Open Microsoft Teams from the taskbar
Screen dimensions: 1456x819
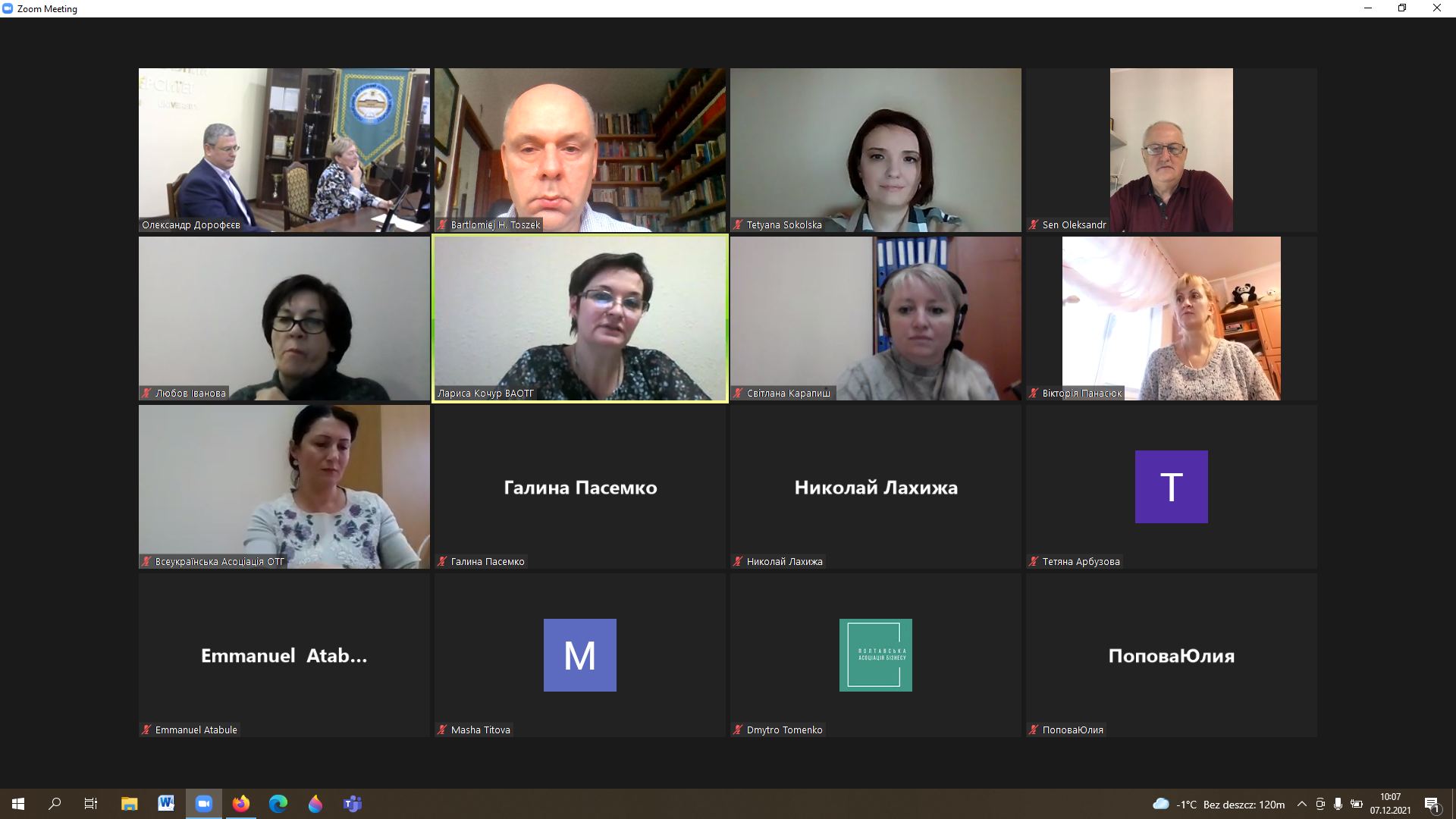tap(353, 804)
